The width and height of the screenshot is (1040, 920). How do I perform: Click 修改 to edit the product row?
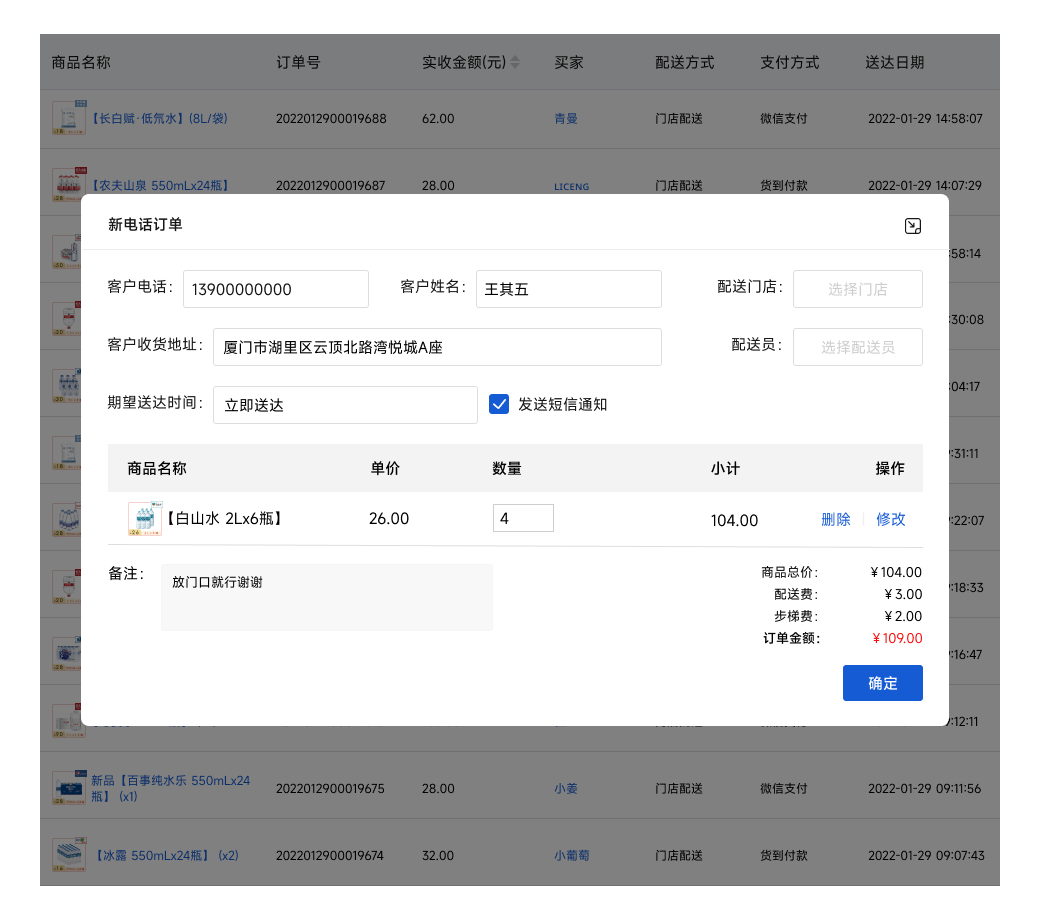(890, 519)
